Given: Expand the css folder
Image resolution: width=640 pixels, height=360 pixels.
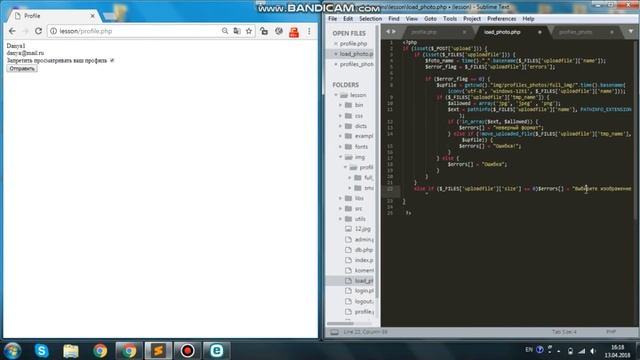Looking at the screenshot, I should 340,116.
